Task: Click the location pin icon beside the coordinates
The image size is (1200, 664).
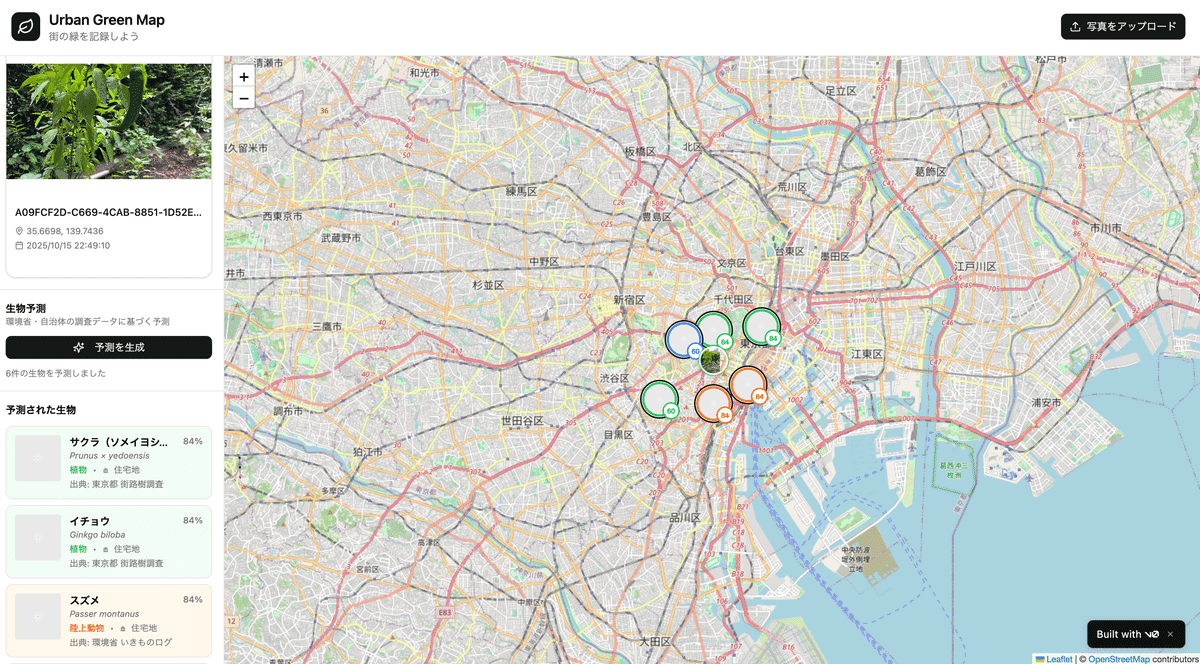Action: coord(19,231)
